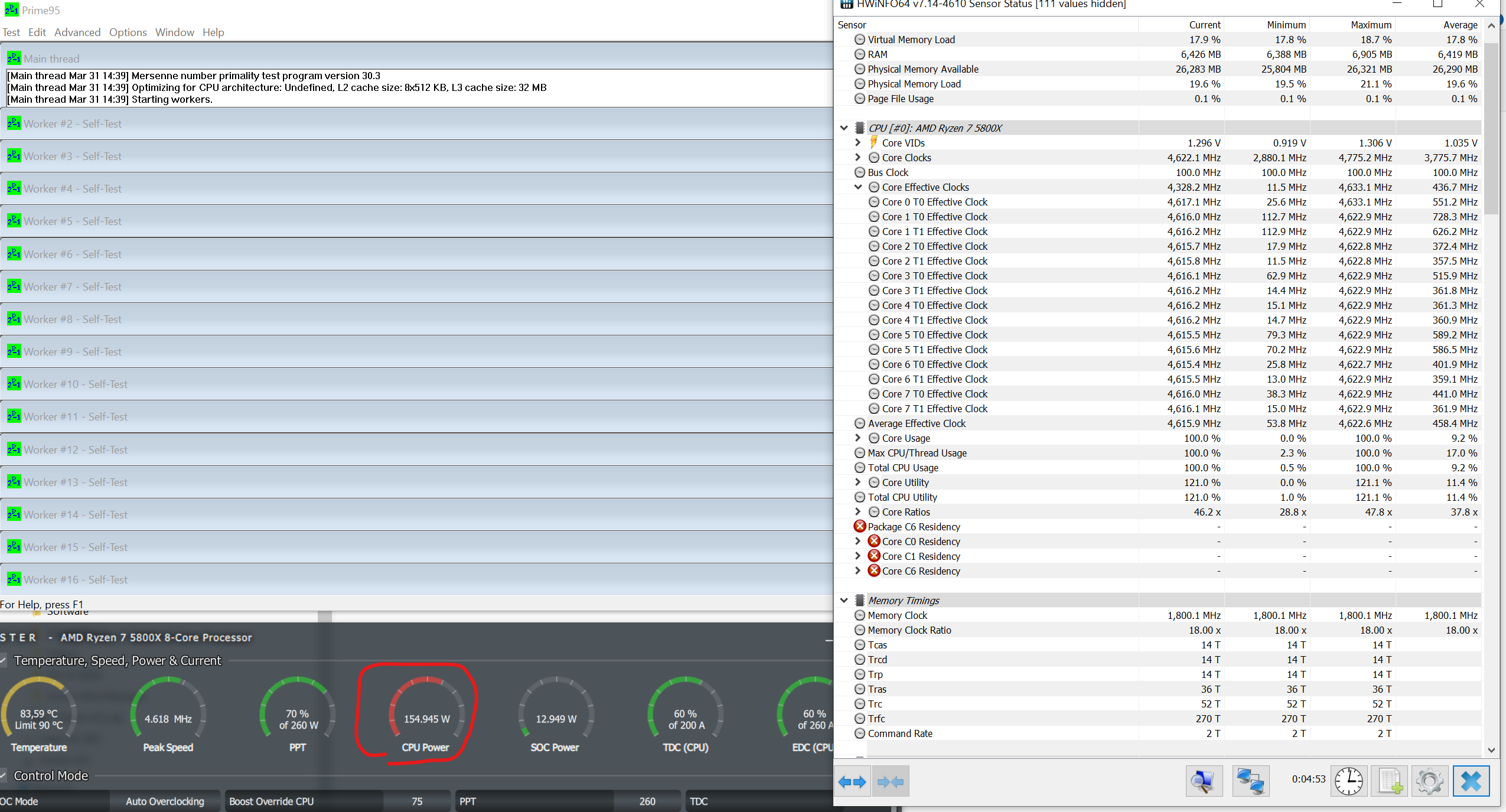Expand the Core VIDs sensor group

tap(858, 143)
